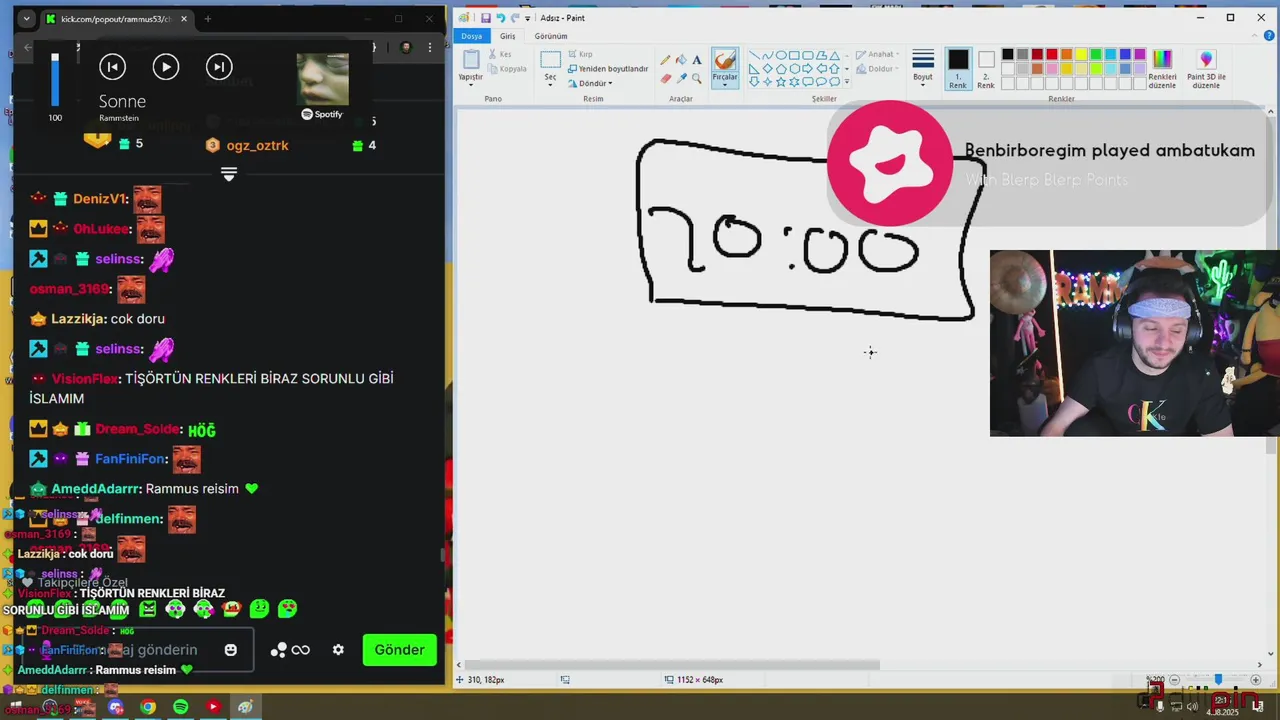The height and width of the screenshot is (720, 1280).
Task: Expand the shapes gallery more arrow
Action: (847, 82)
